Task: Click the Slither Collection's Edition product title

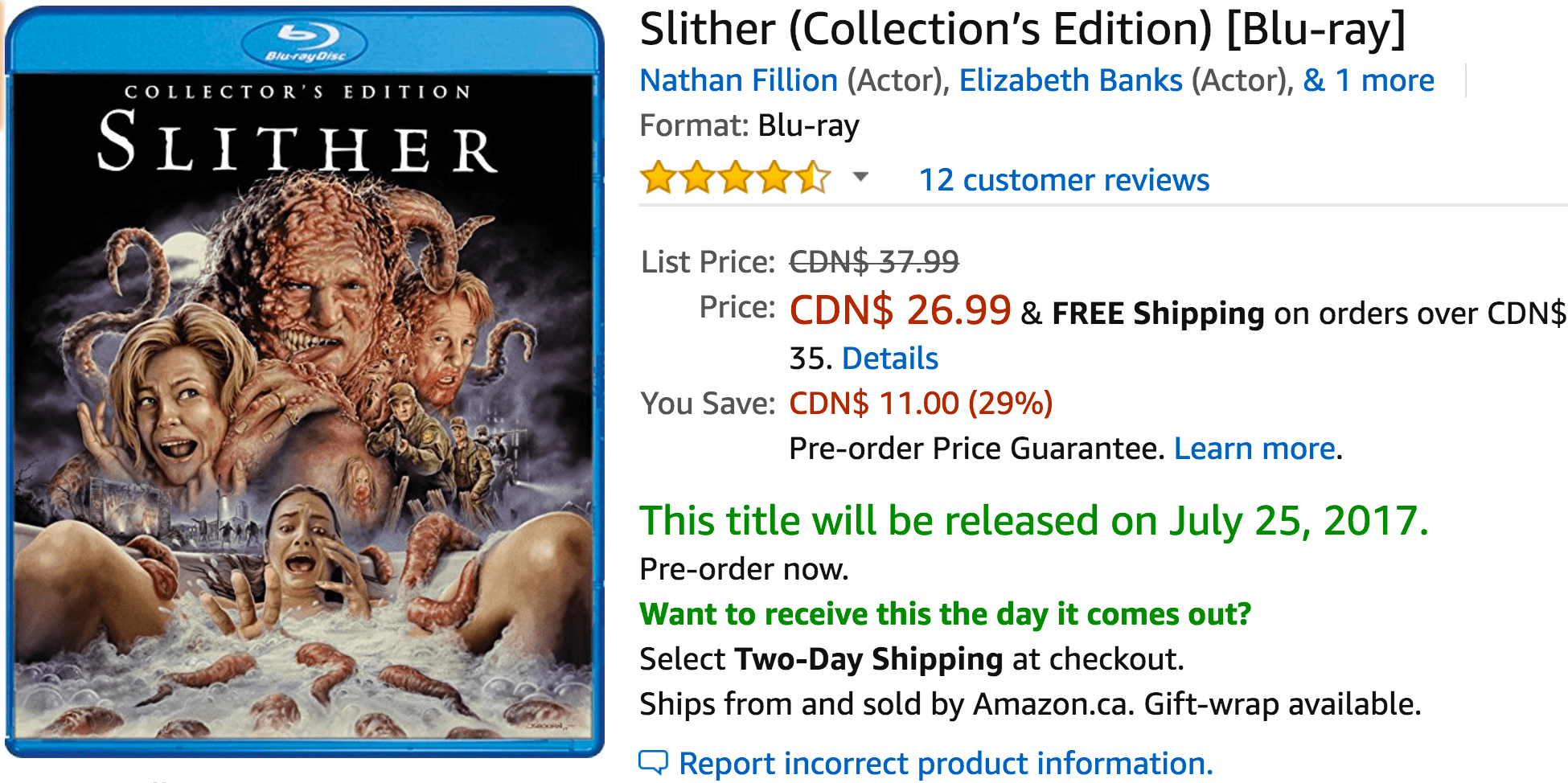Action: pos(1022,30)
